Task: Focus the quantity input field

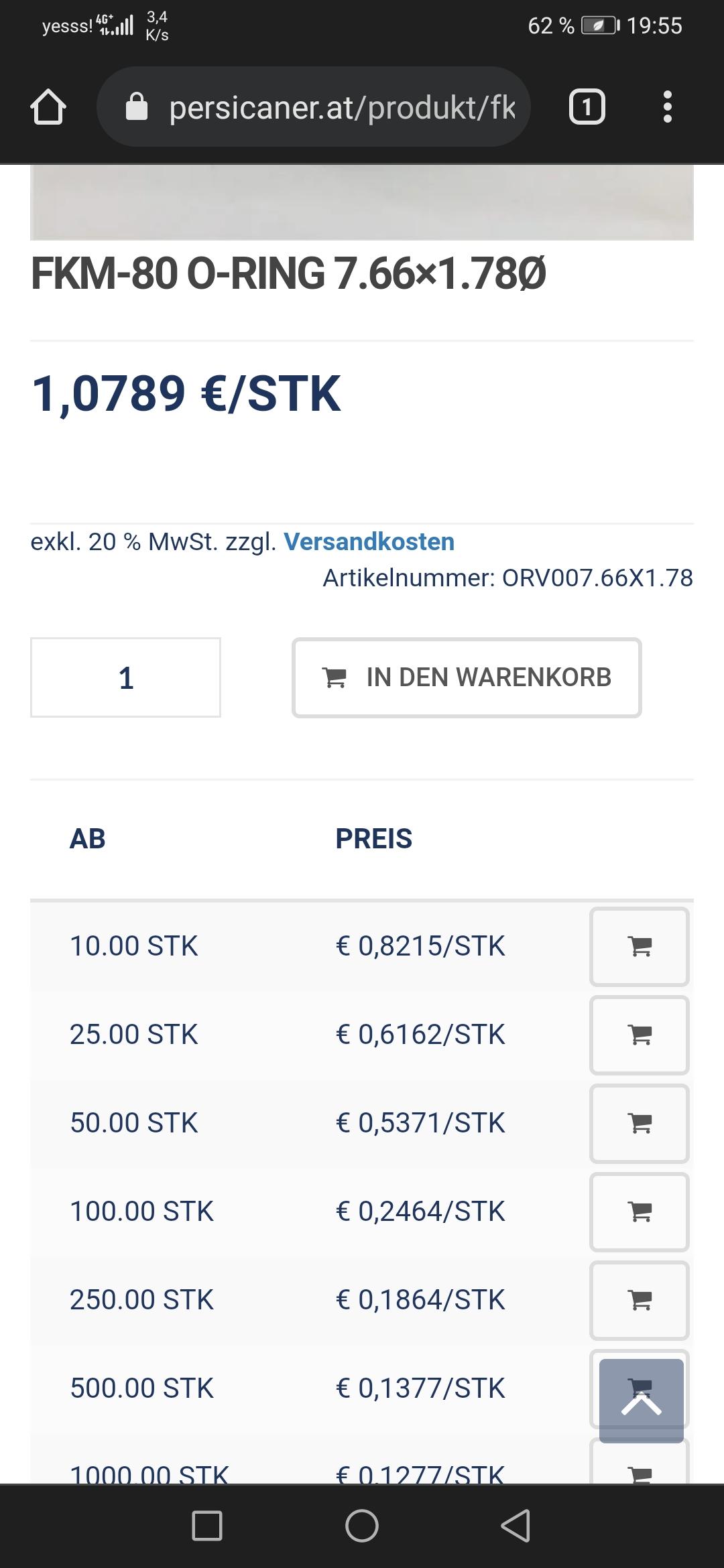Action: pyautogui.click(x=125, y=677)
